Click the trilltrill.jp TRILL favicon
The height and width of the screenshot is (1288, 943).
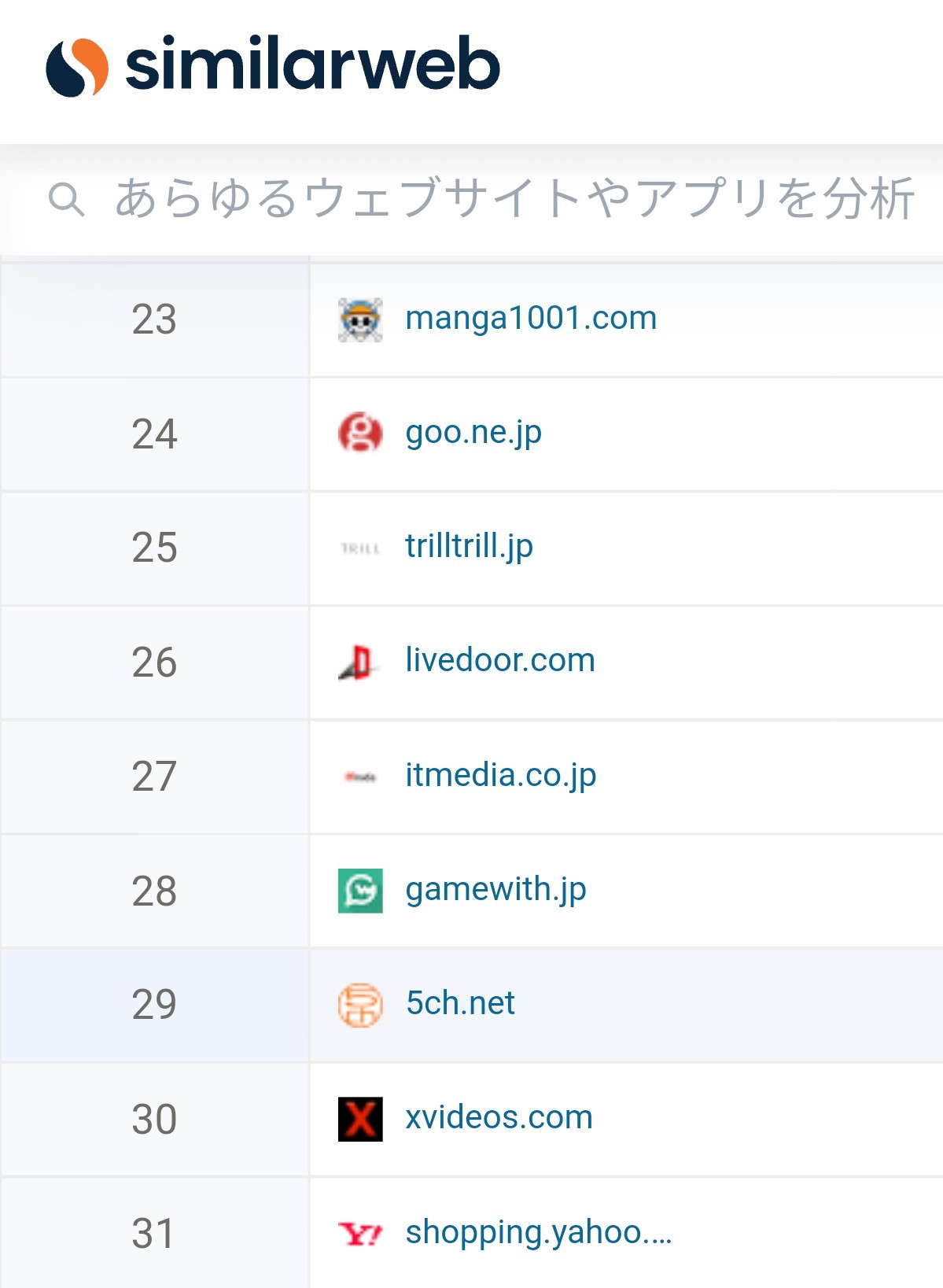click(360, 548)
